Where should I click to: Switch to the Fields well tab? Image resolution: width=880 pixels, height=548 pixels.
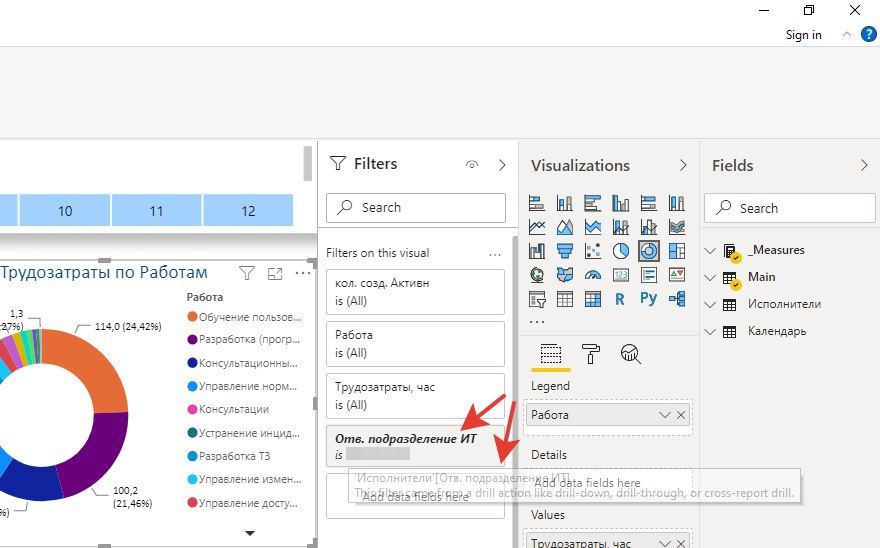551,354
